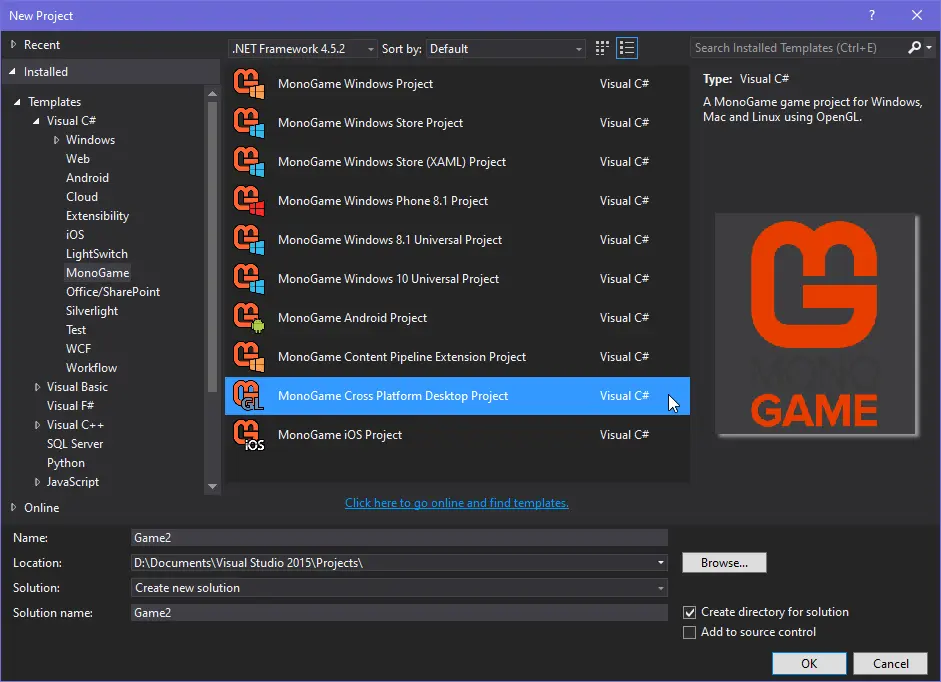Expand the JavaScript tree node
The image size is (941, 682).
click(37, 482)
